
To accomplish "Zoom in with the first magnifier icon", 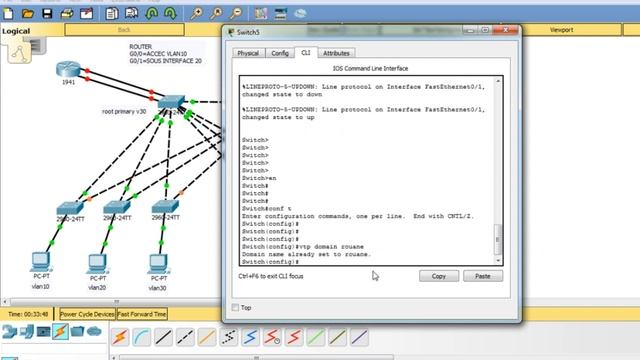I will coord(197,14).
